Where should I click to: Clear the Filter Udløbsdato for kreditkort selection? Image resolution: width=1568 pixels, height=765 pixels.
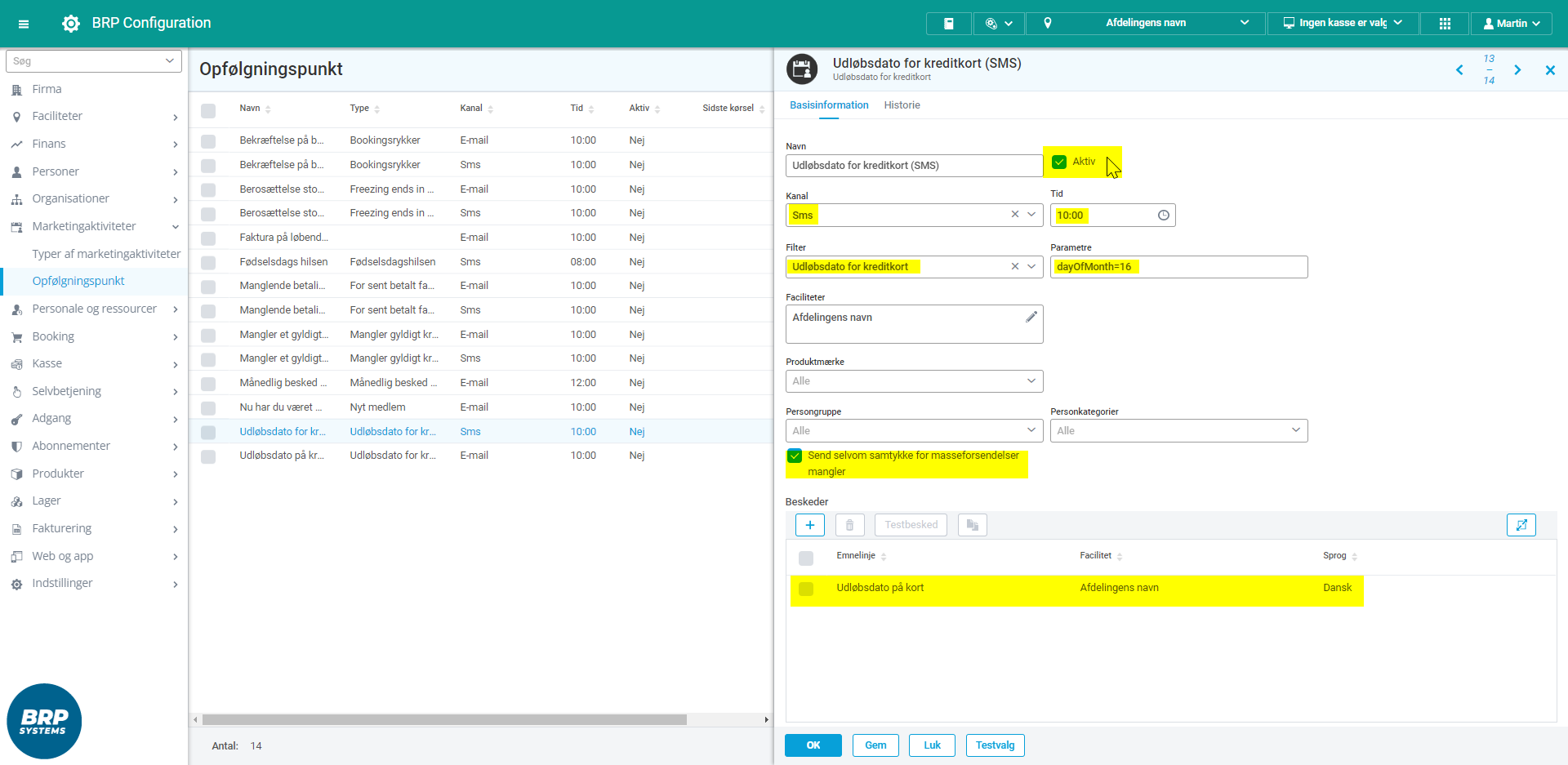1015,267
